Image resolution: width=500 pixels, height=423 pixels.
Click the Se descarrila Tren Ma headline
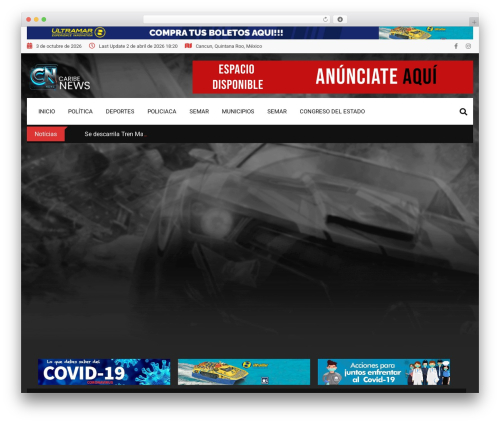click(115, 134)
